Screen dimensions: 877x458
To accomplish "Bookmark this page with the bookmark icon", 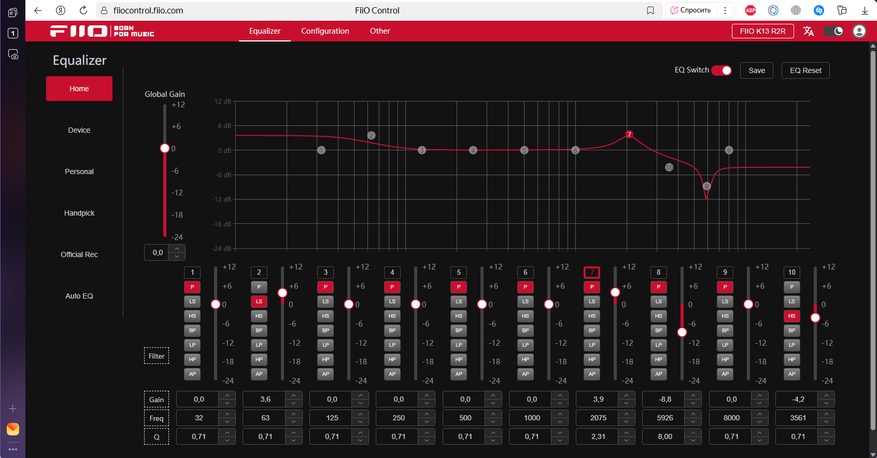I will (x=651, y=10).
